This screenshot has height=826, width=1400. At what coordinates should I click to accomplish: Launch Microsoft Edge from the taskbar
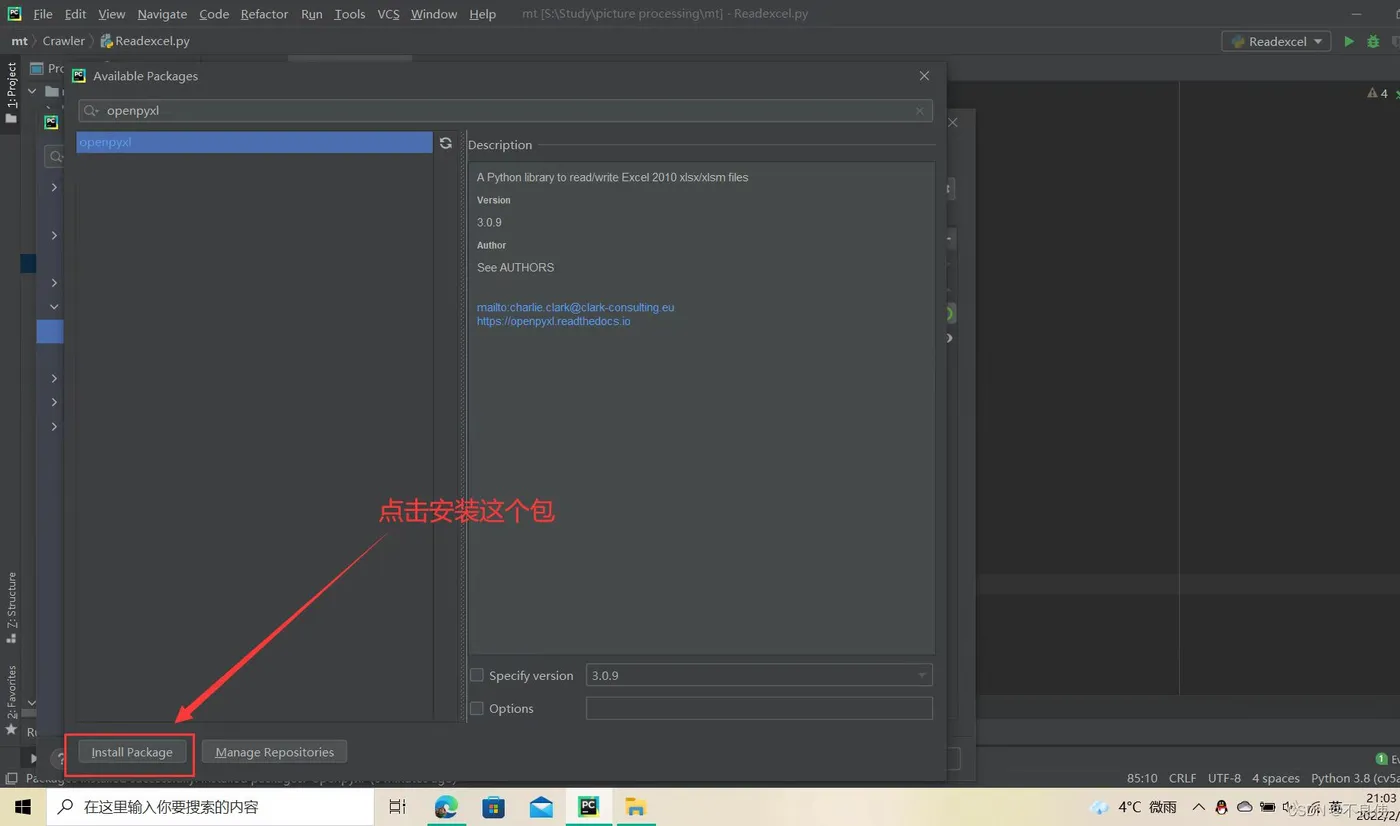tap(446, 807)
